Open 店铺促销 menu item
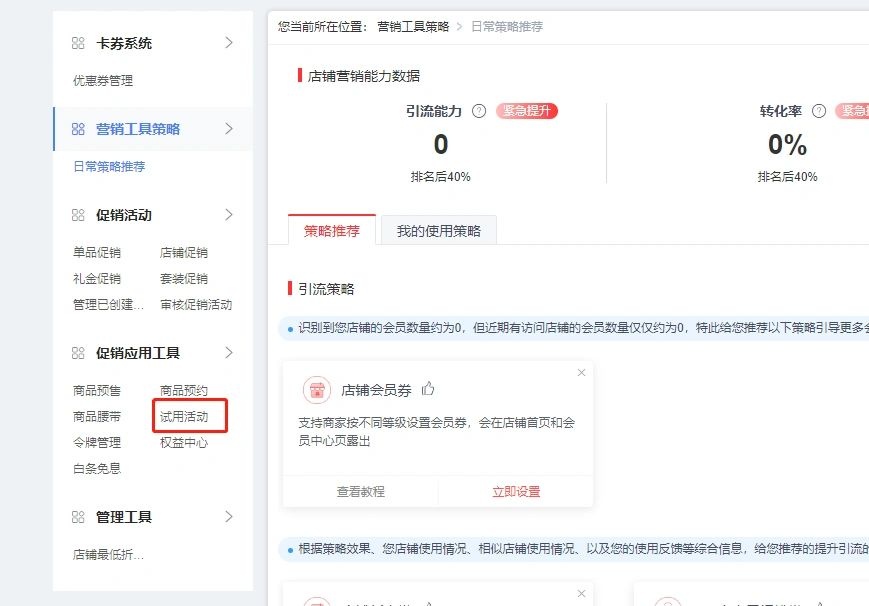Image resolution: width=869 pixels, height=606 pixels. pos(184,253)
